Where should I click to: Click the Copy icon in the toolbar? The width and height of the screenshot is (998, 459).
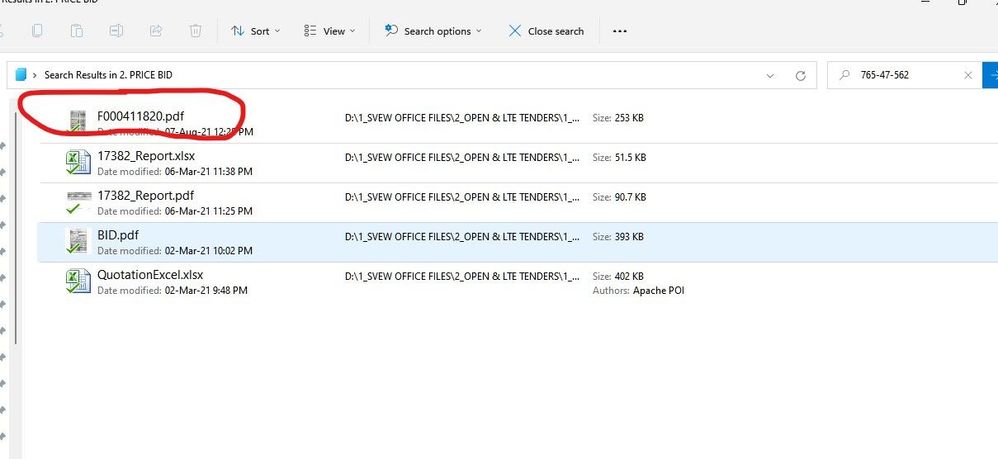pyautogui.click(x=37, y=31)
